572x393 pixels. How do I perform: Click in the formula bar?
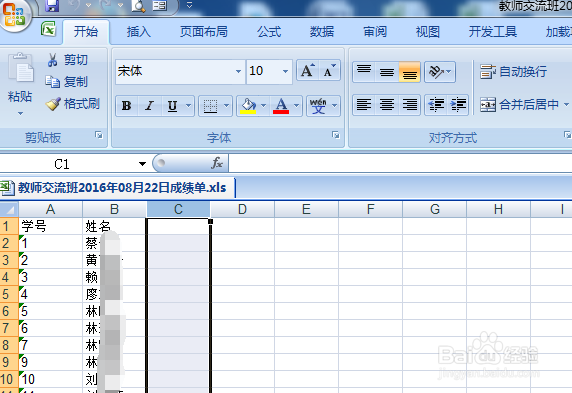[400, 163]
